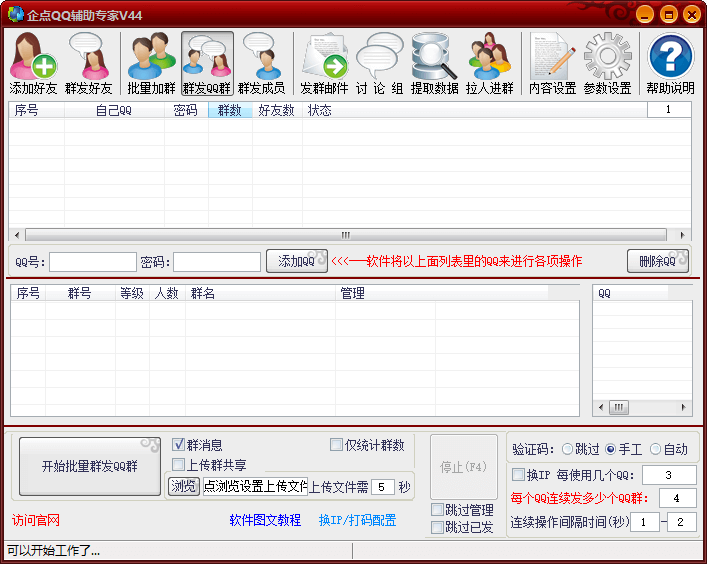
Task: Click the 删除QQ button
Action: pyautogui.click(x=658, y=261)
